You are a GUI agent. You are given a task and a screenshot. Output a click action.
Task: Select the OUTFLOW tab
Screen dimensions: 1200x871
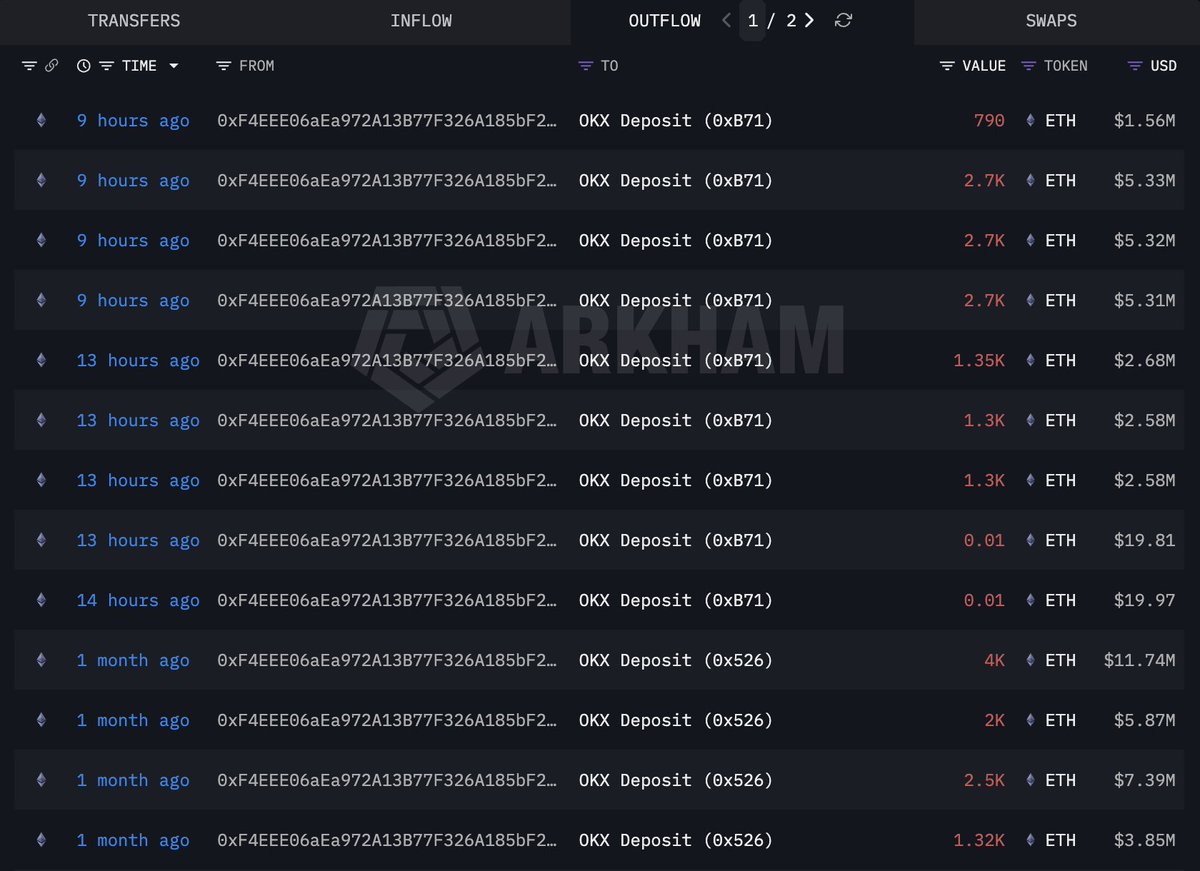point(665,21)
